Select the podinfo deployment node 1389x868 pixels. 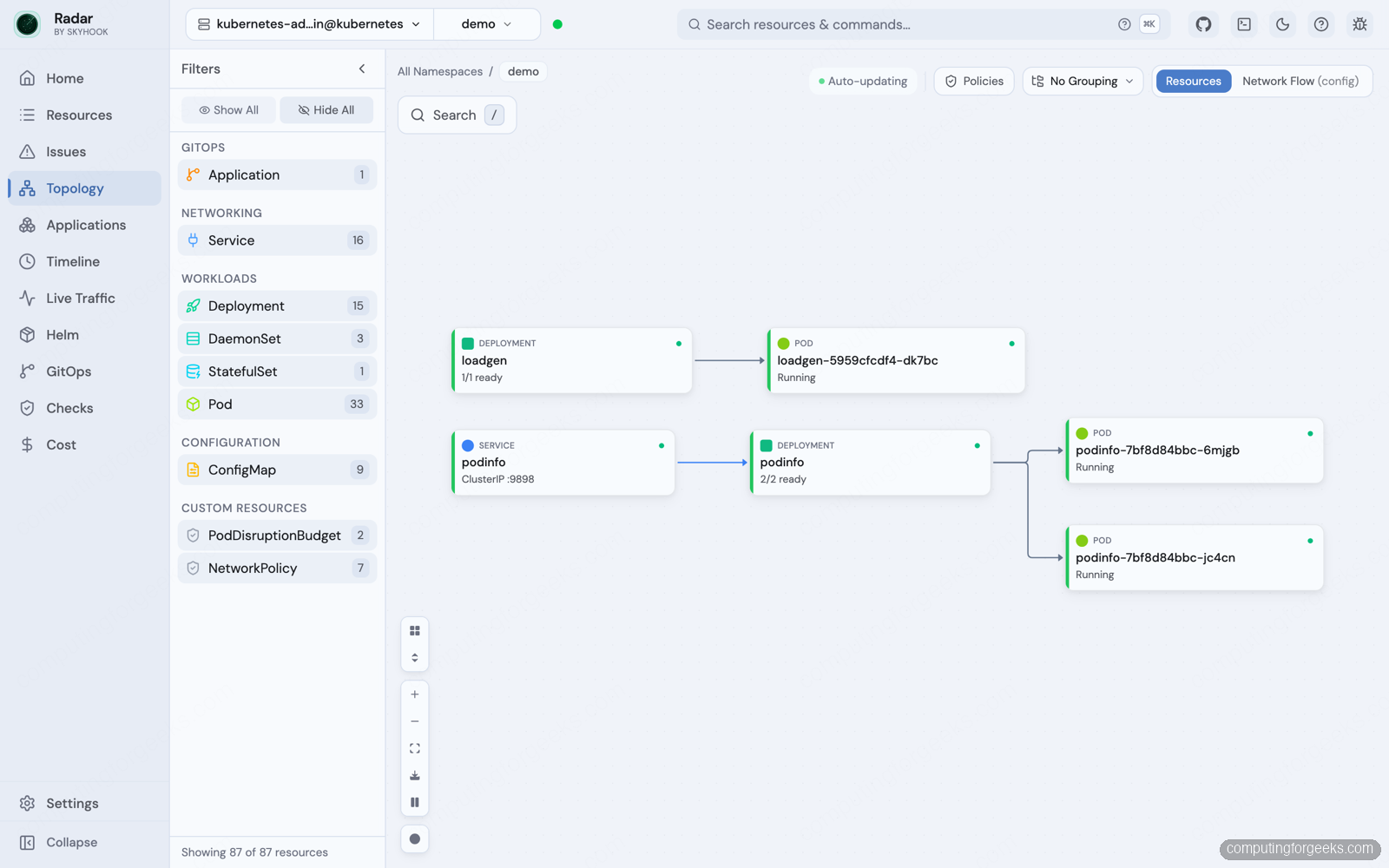pyautogui.click(x=870, y=463)
